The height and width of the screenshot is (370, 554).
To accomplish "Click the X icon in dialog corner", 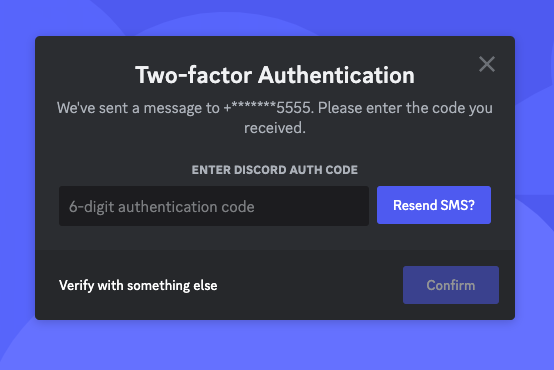I will click(x=487, y=64).
